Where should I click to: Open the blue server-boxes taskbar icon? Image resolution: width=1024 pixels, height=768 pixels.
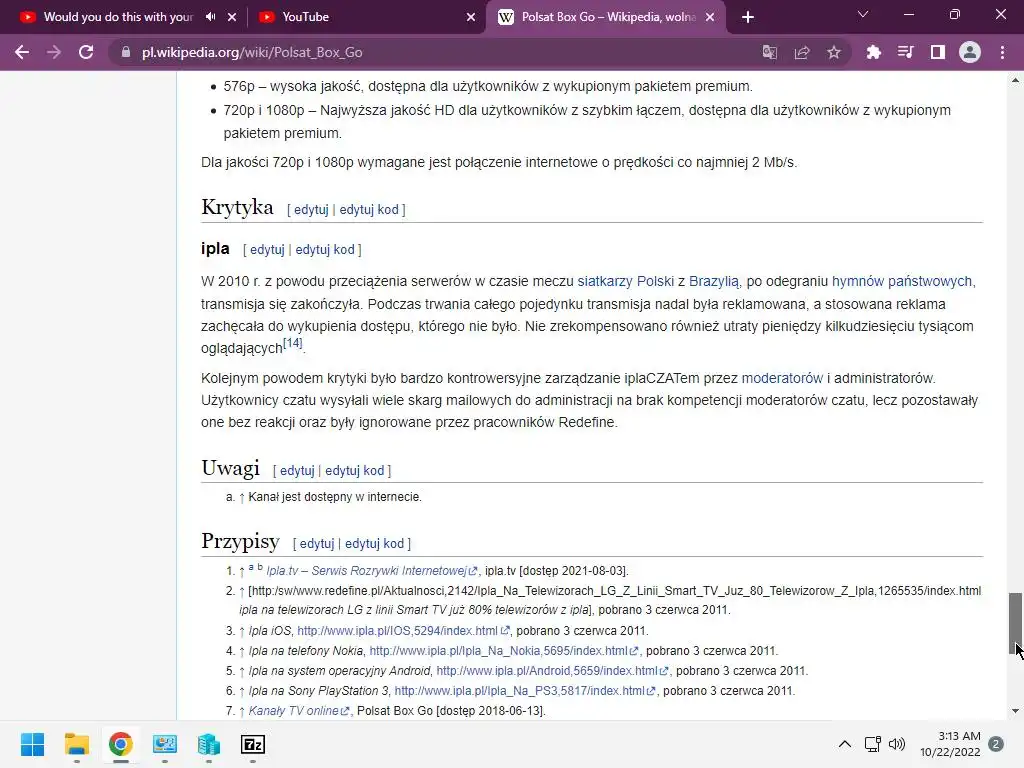(208, 744)
